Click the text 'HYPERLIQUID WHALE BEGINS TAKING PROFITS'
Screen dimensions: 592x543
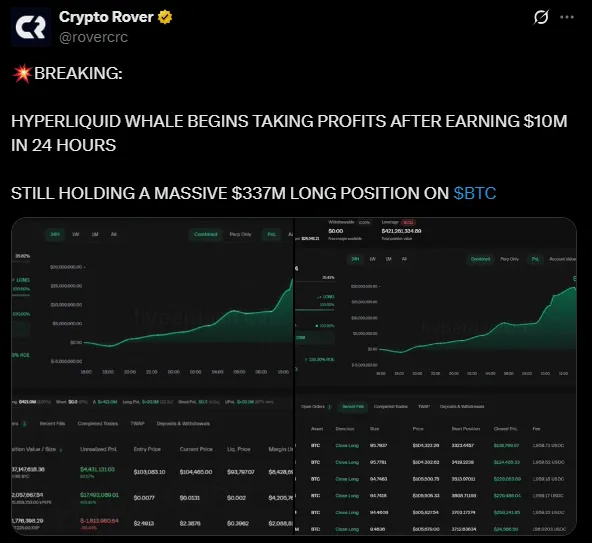199,121
